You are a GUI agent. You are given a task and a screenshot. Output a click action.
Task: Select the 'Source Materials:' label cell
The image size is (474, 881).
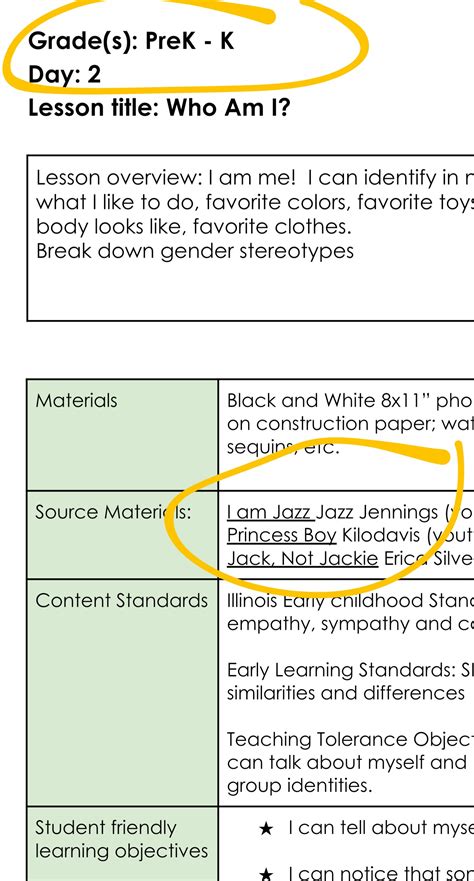[x=122, y=534]
